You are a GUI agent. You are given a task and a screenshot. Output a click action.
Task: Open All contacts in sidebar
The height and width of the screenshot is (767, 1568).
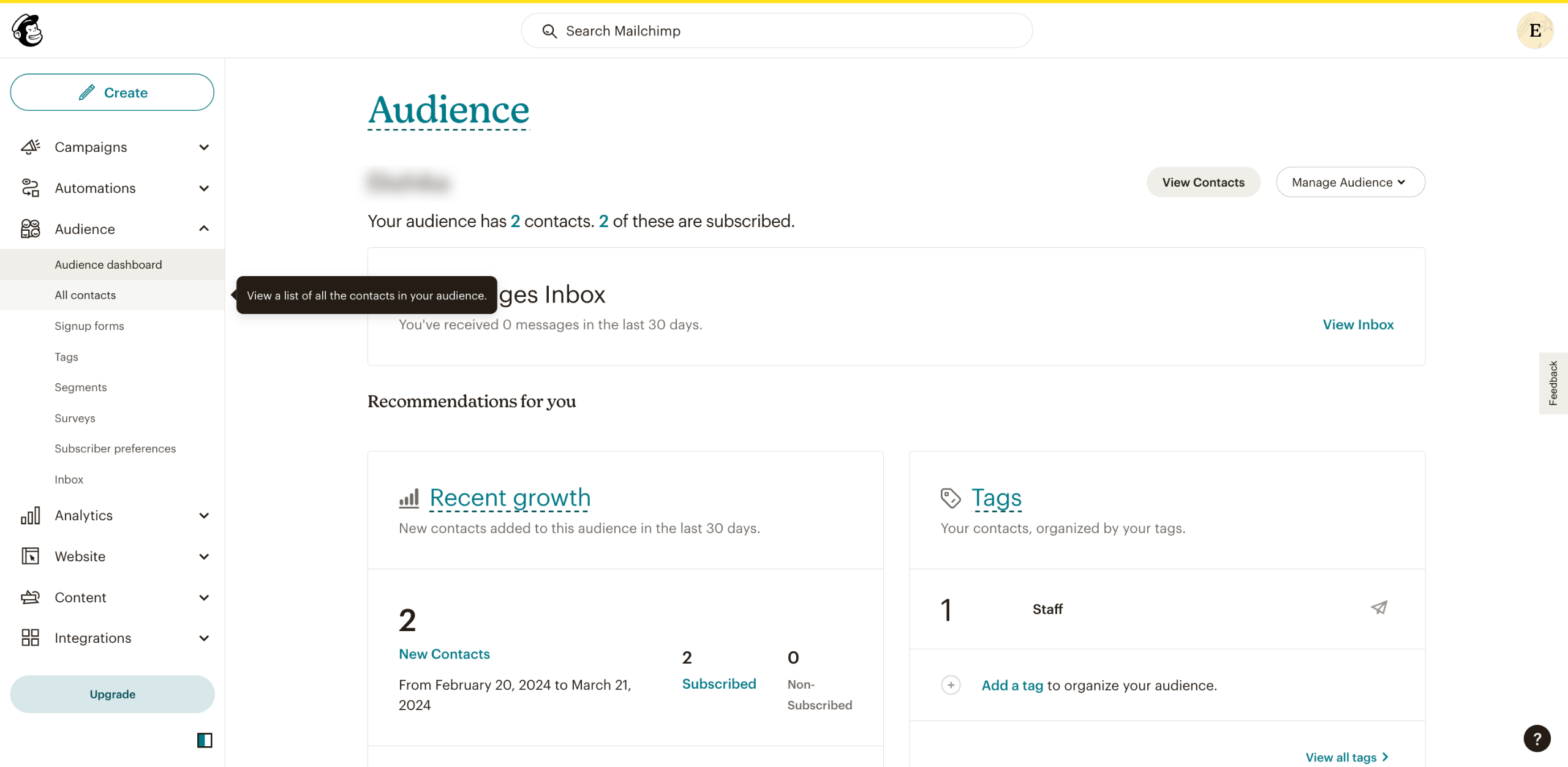(x=112, y=295)
